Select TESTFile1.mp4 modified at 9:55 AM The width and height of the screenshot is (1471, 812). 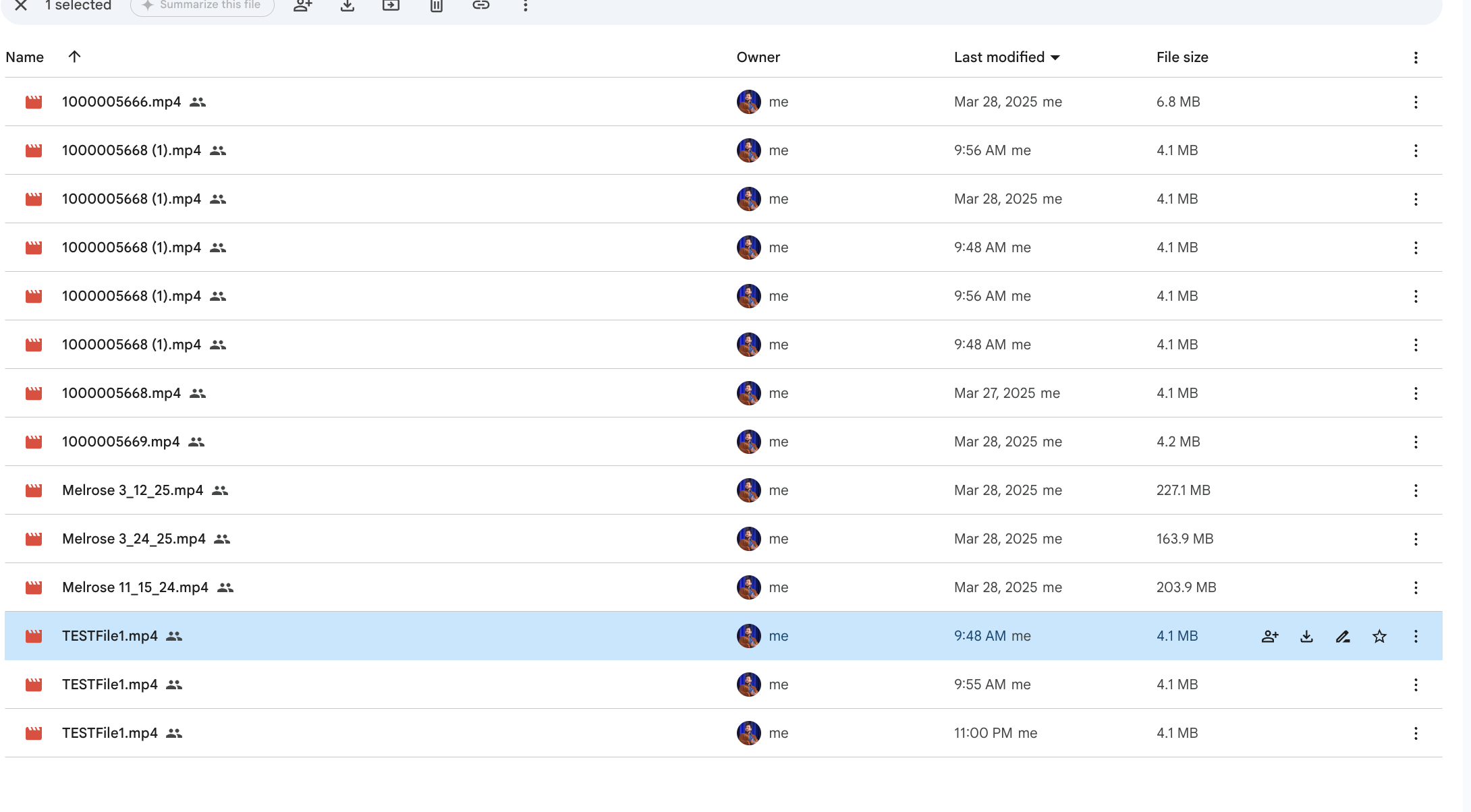point(723,685)
